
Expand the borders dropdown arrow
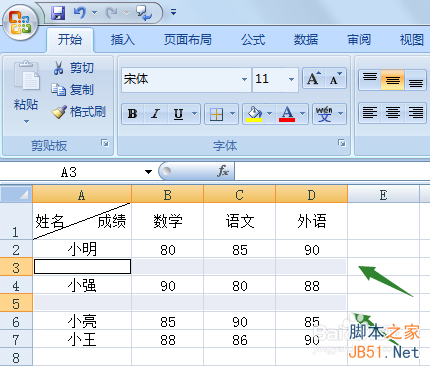coord(233,114)
